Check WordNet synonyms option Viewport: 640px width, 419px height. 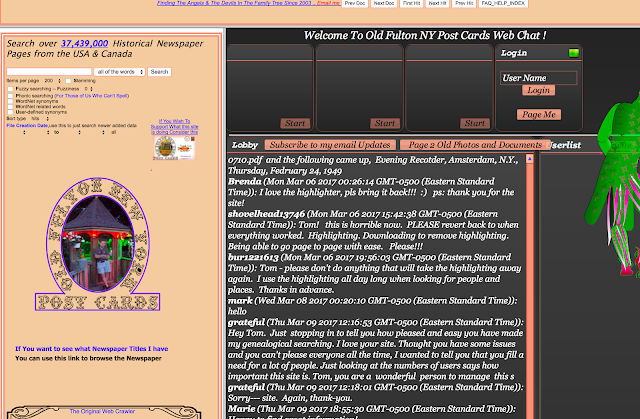coord(10,101)
